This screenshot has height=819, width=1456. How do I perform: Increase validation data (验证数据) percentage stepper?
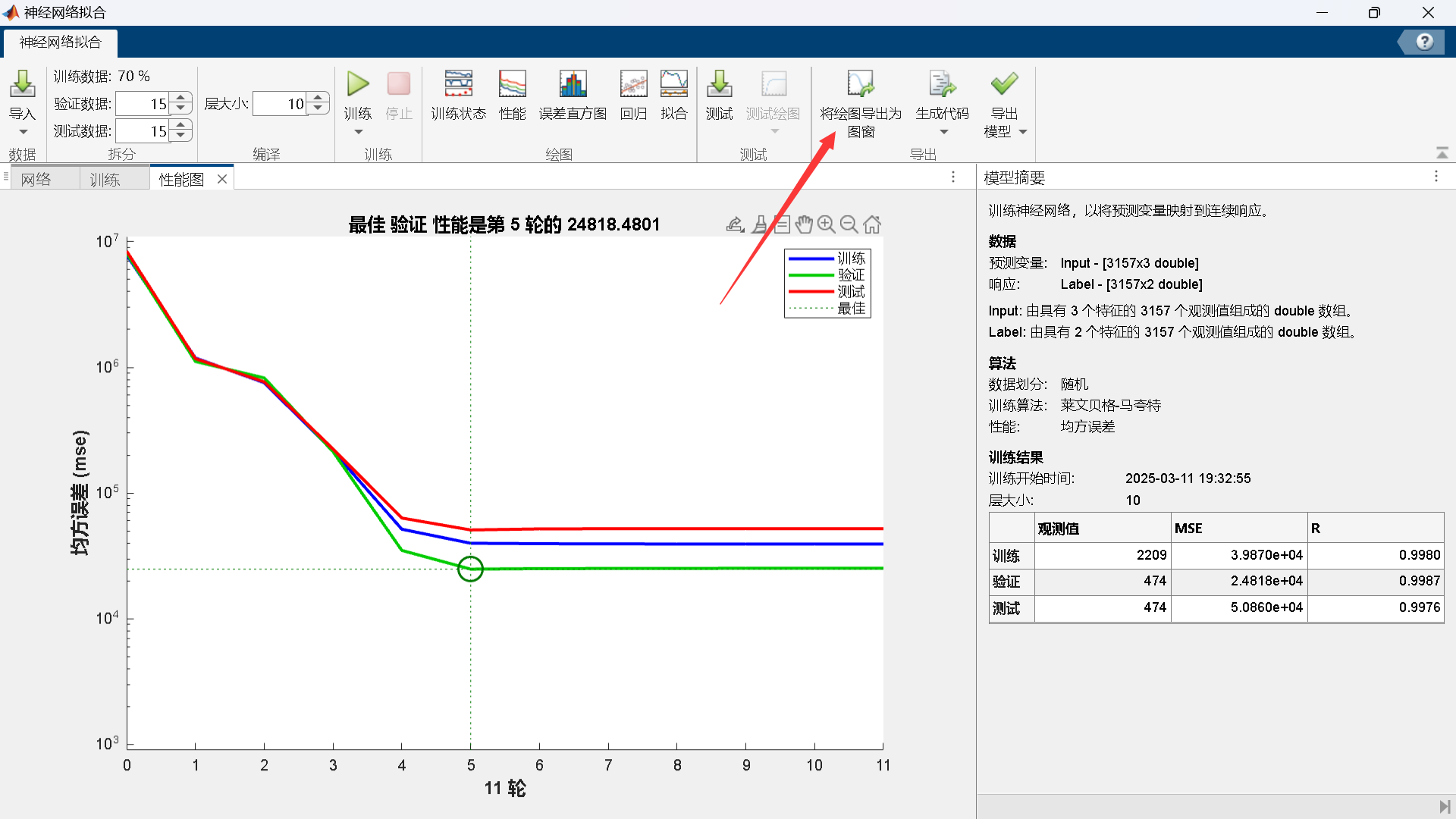coord(181,98)
